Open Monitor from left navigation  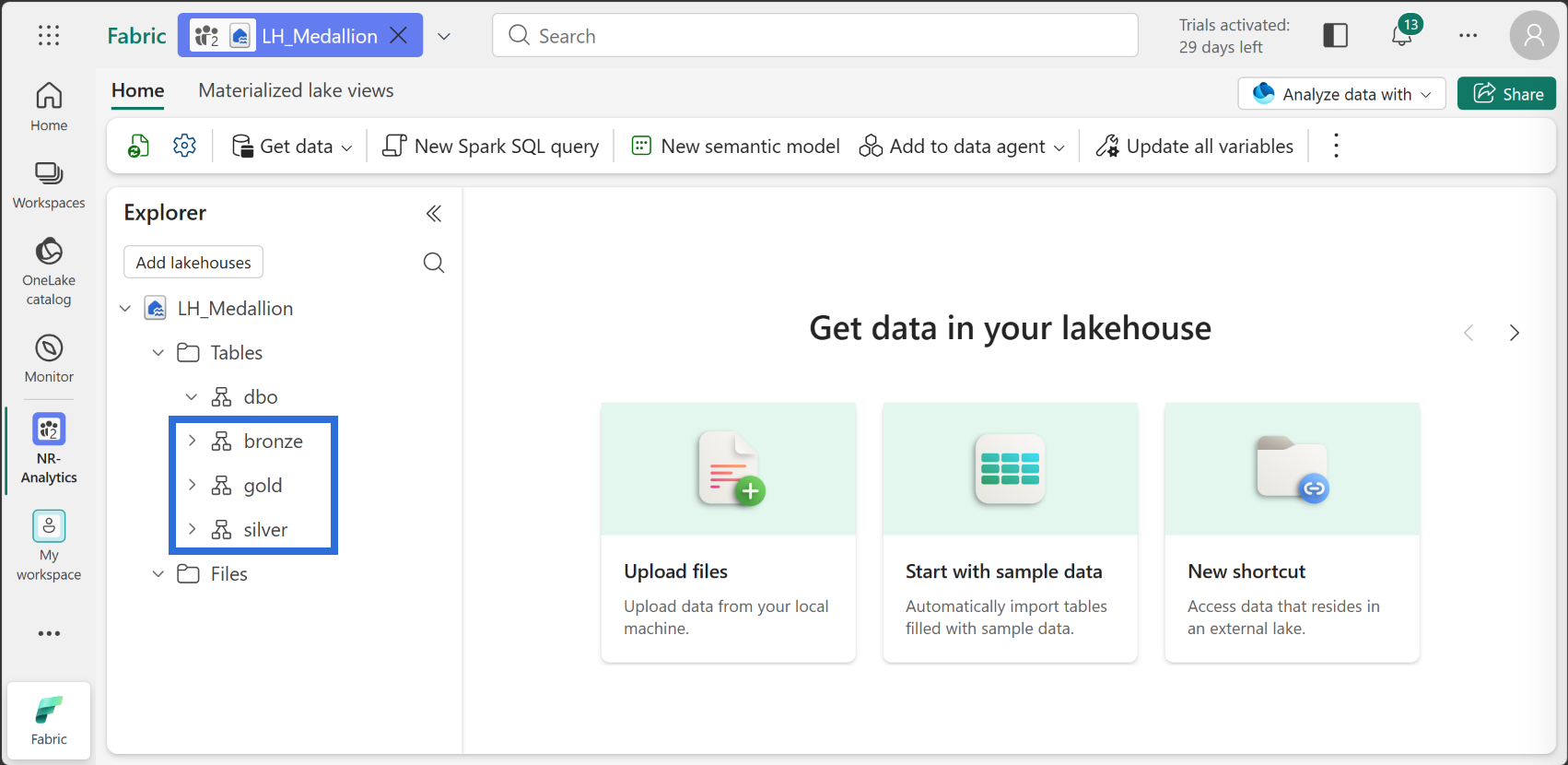[49, 358]
